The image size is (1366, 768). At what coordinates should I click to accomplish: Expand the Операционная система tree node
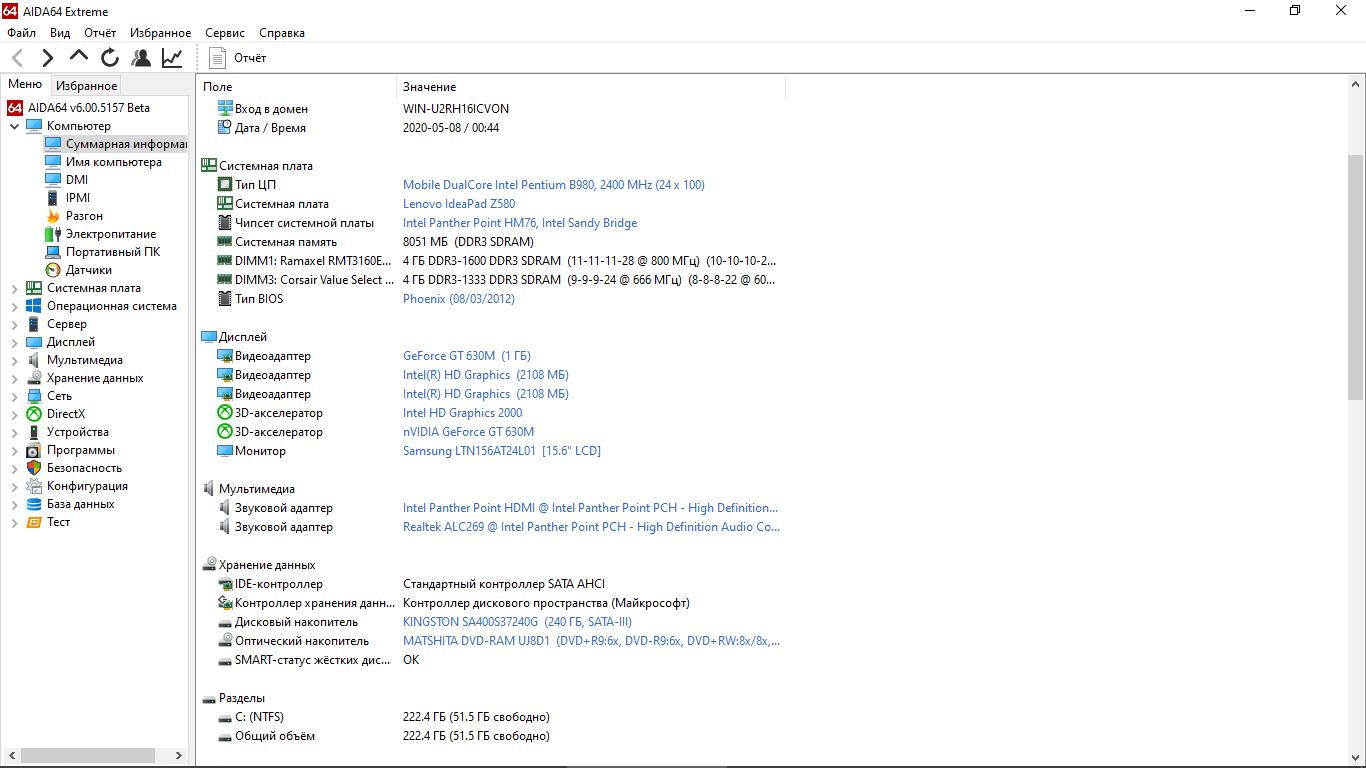coord(14,306)
